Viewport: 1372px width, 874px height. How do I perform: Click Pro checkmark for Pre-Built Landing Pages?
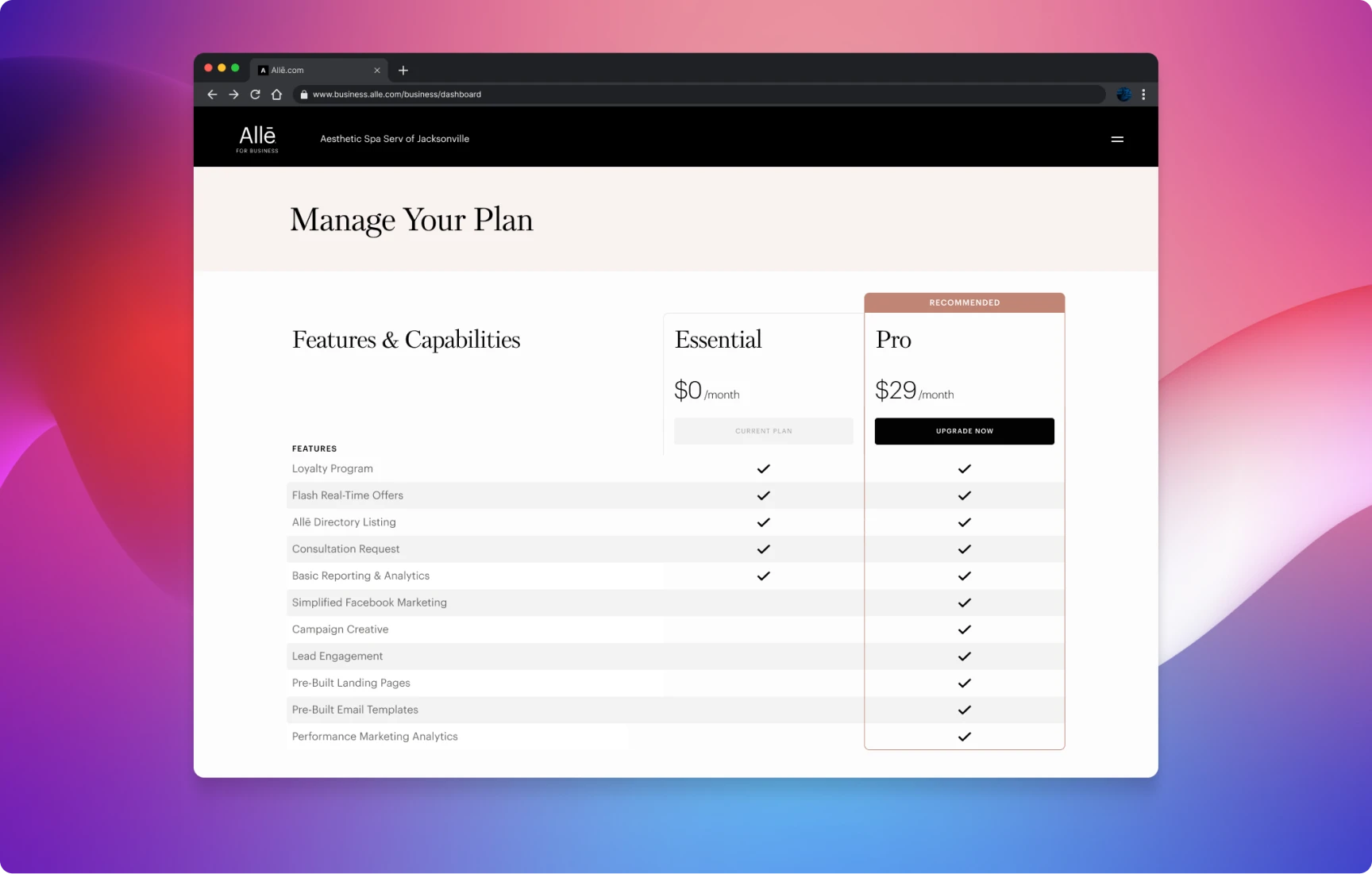pos(965,683)
